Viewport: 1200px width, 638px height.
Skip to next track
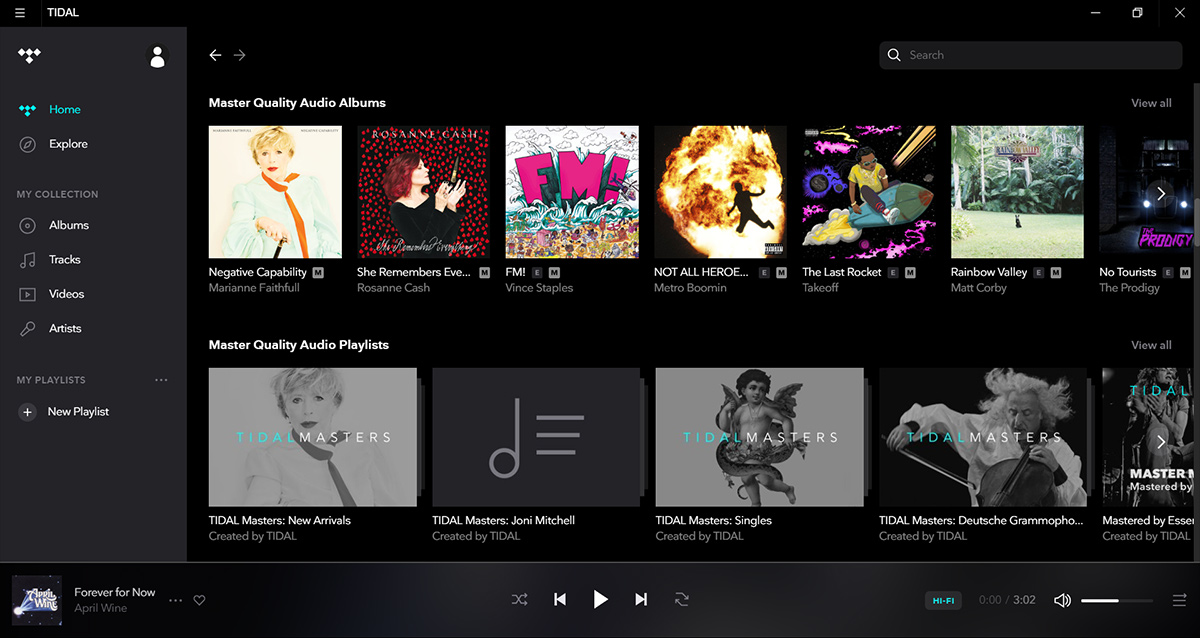click(x=641, y=600)
